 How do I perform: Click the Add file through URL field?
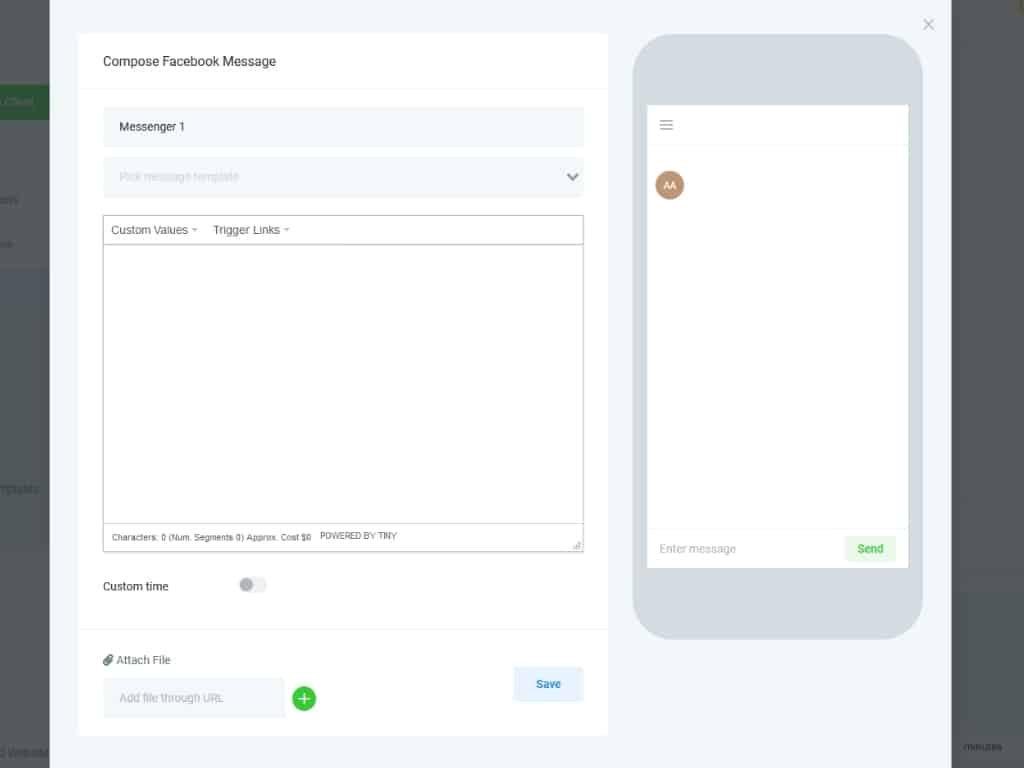194,697
